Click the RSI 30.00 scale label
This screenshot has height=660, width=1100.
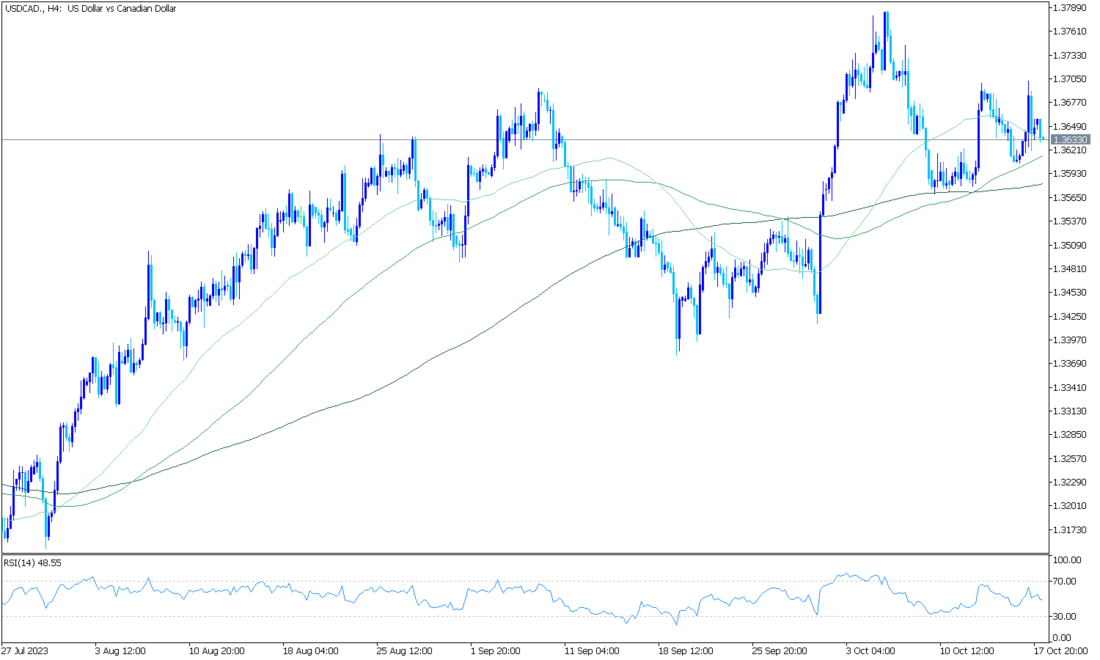tap(1065, 617)
